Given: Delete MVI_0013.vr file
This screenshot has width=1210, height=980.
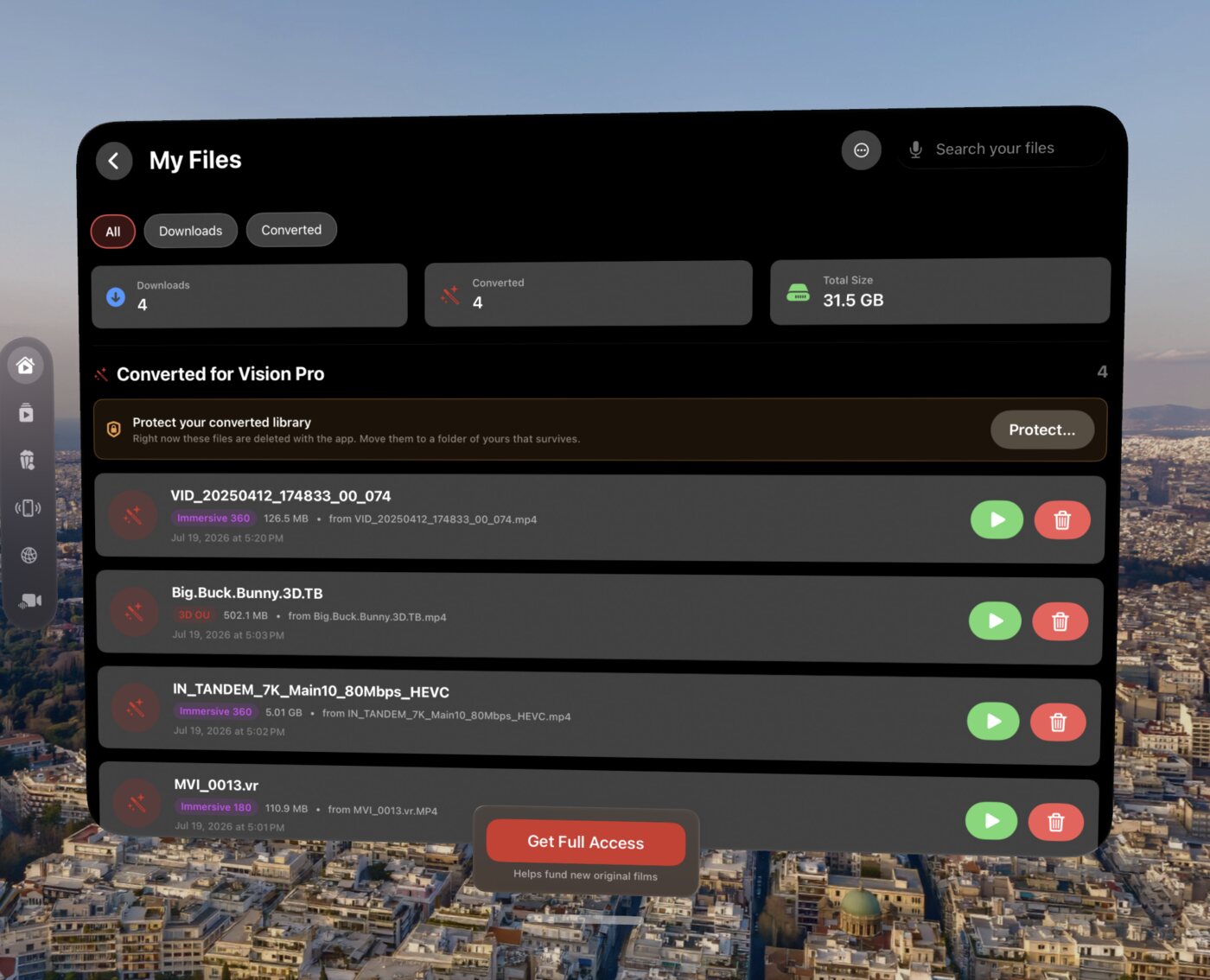Looking at the screenshot, I should [1056, 822].
